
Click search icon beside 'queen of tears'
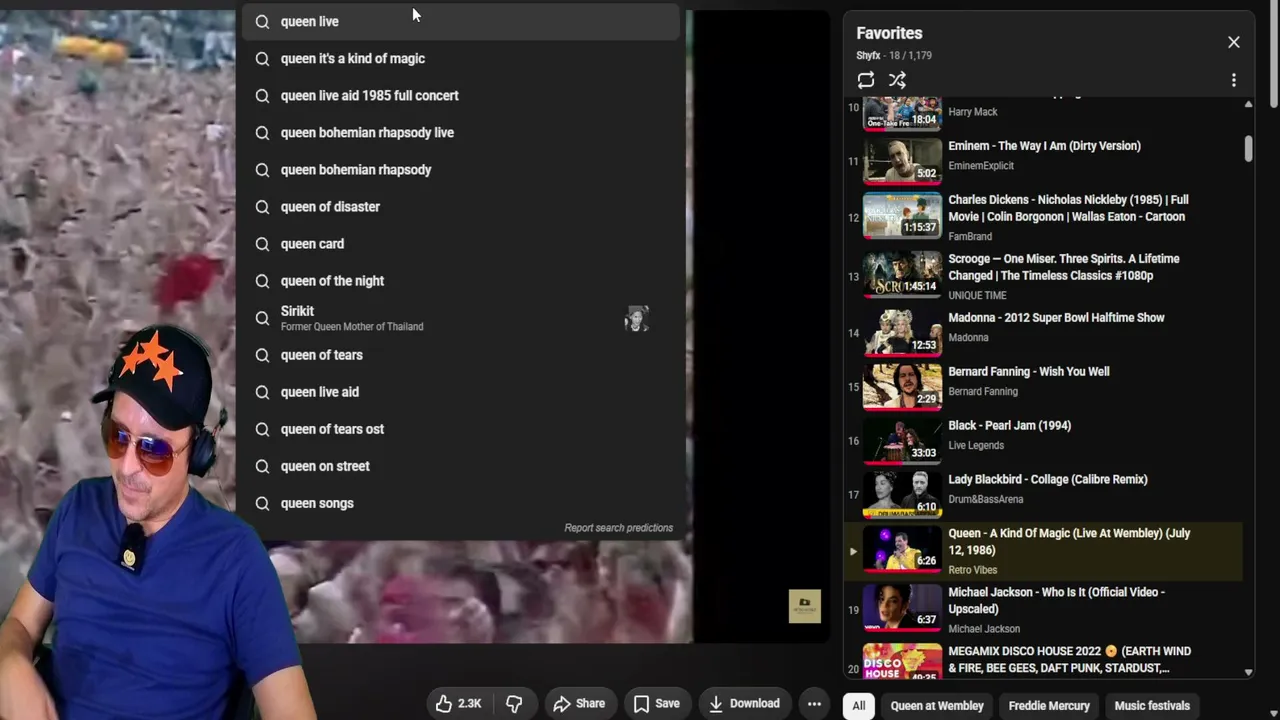coord(262,355)
